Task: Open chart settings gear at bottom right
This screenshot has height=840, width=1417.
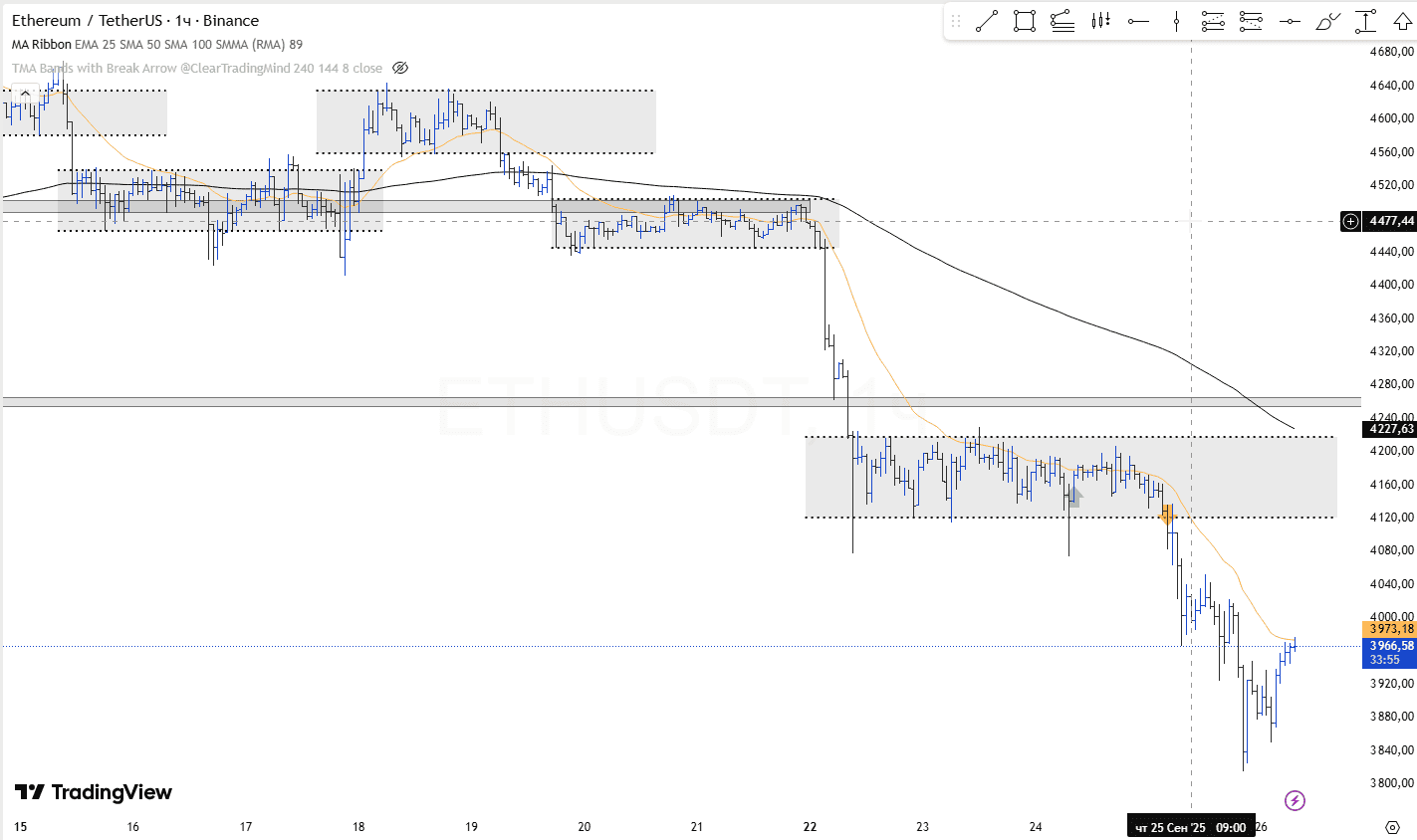Action: point(1392,827)
